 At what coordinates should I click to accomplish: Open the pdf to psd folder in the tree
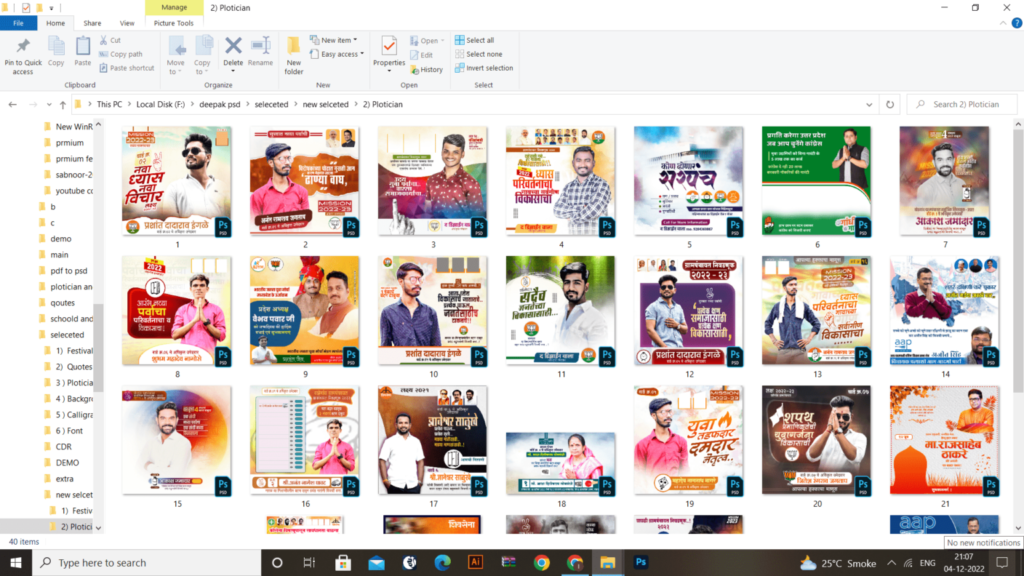(69, 270)
